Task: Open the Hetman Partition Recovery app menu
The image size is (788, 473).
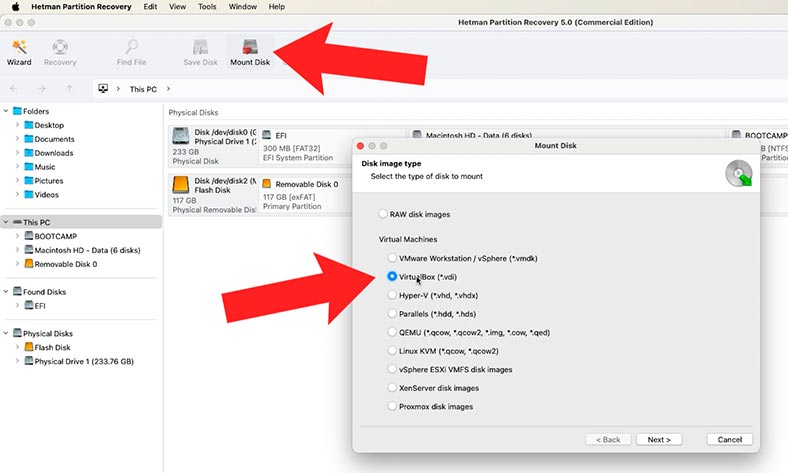Action: click(81, 7)
